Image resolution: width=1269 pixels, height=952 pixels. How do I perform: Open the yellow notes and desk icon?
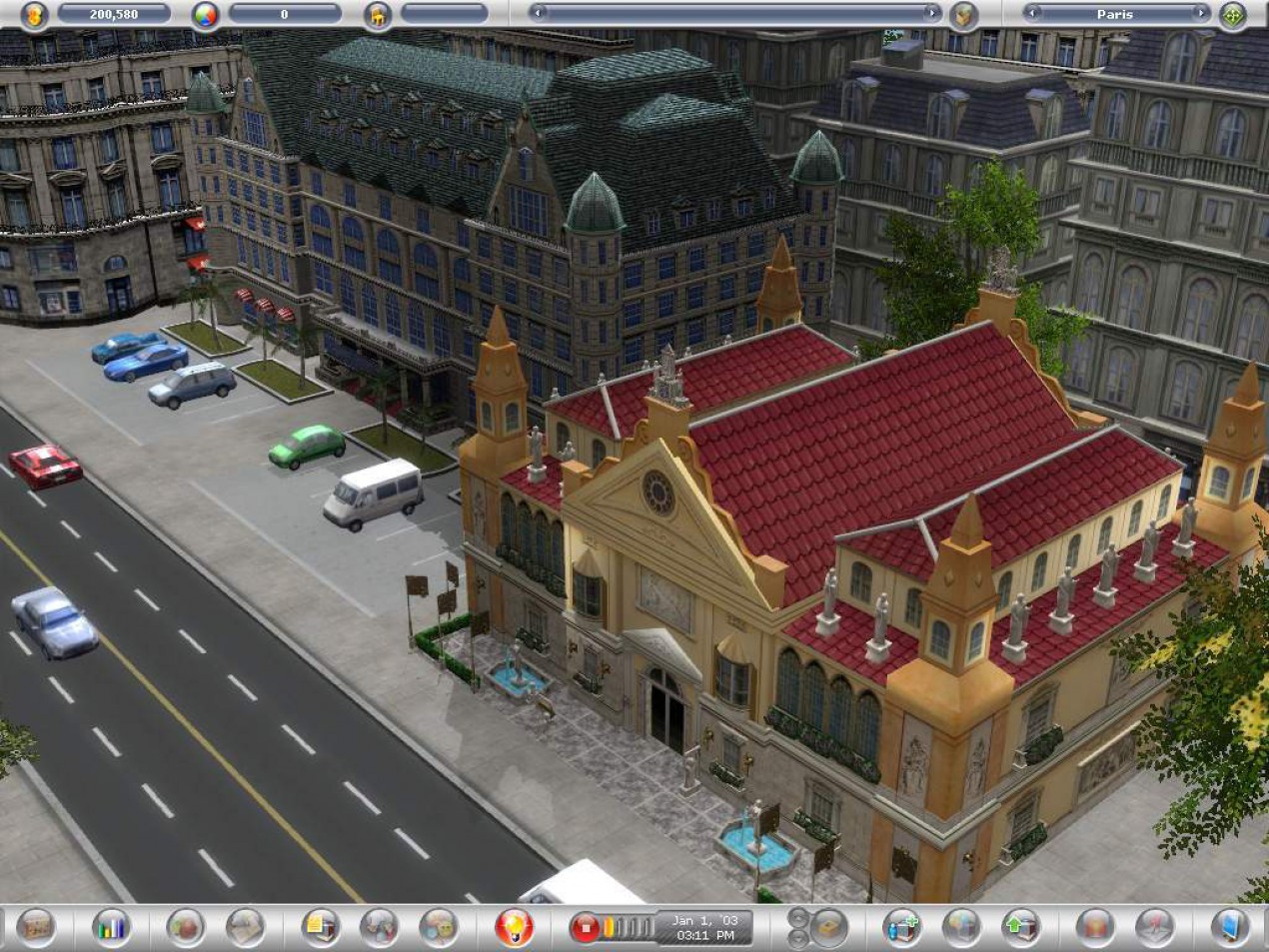click(321, 928)
